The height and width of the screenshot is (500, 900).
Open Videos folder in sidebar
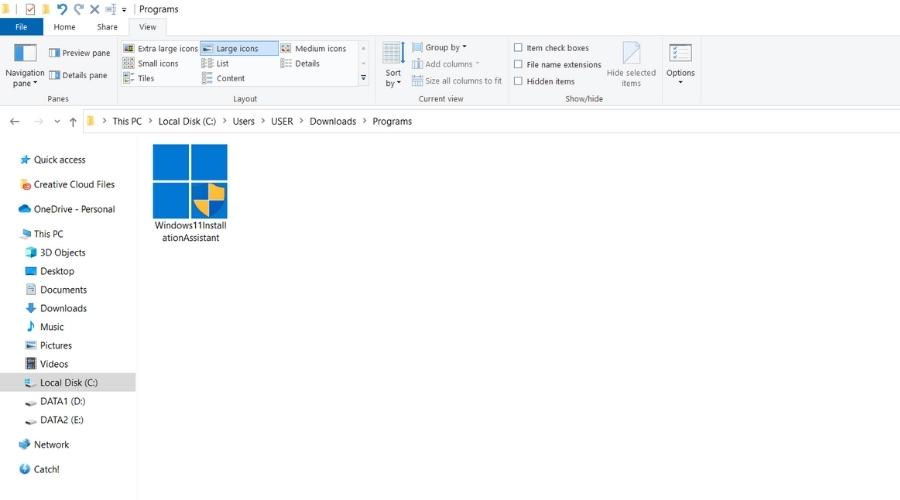tap(47, 364)
